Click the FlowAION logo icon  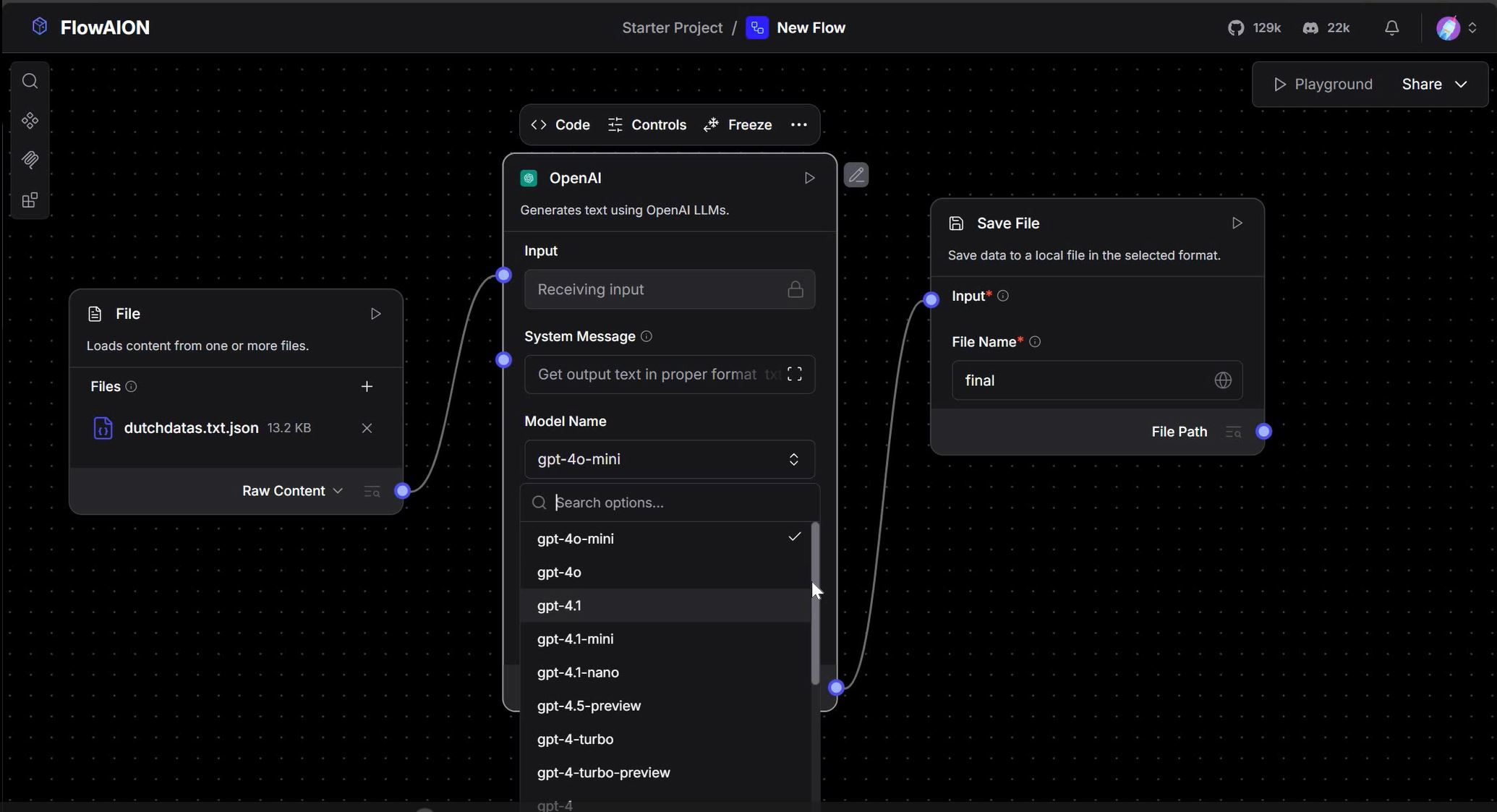click(x=40, y=27)
